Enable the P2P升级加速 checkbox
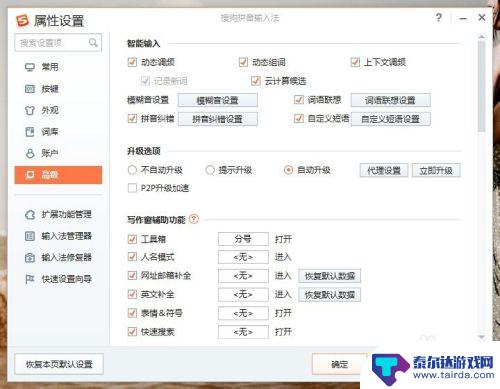Image resolution: width=500 pixels, height=389 pixels. [x=132, y=188]
